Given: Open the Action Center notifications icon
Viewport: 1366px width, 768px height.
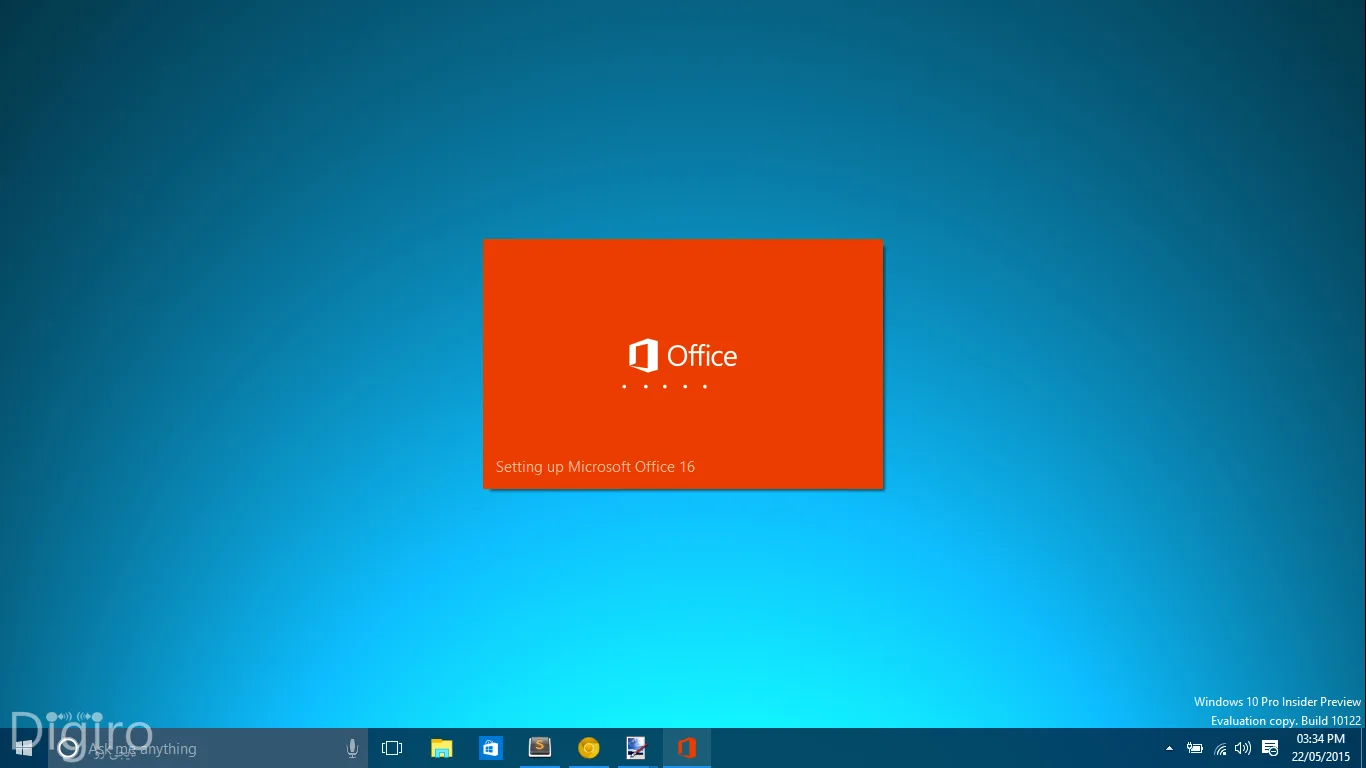Looking at the screenshot, I should point(1270,748).
